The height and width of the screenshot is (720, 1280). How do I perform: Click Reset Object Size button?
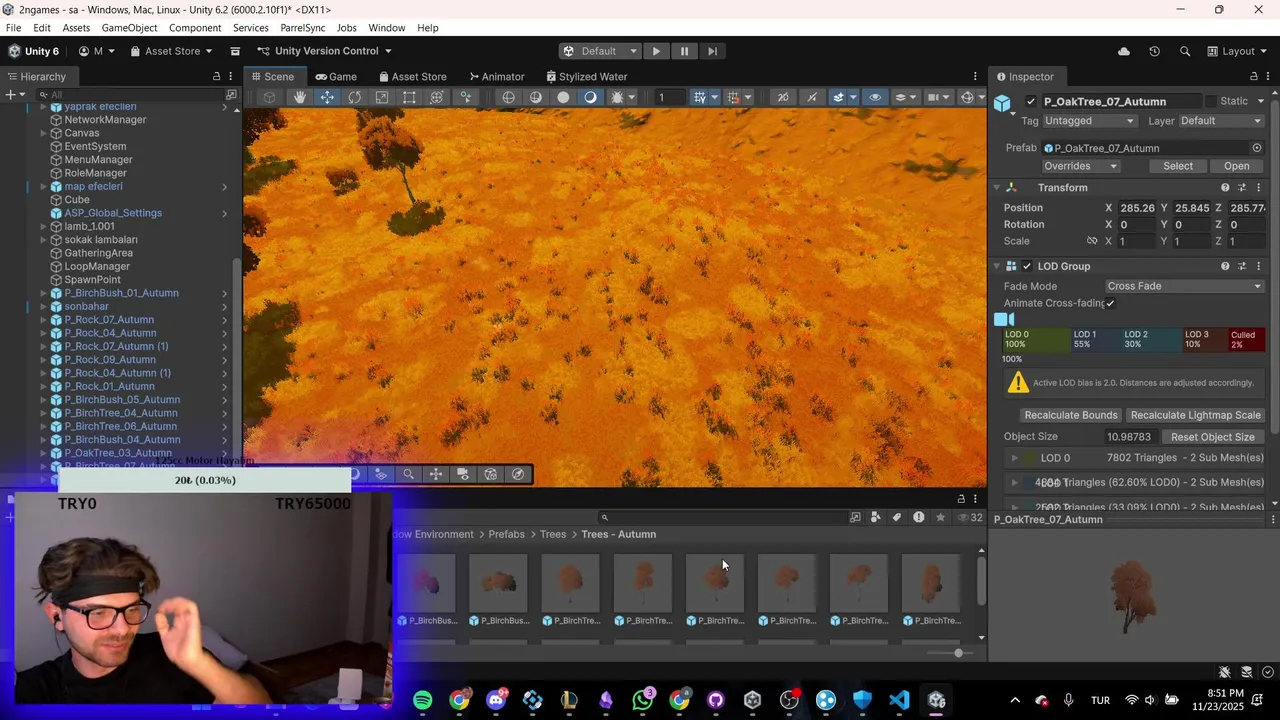(1213, 437)
